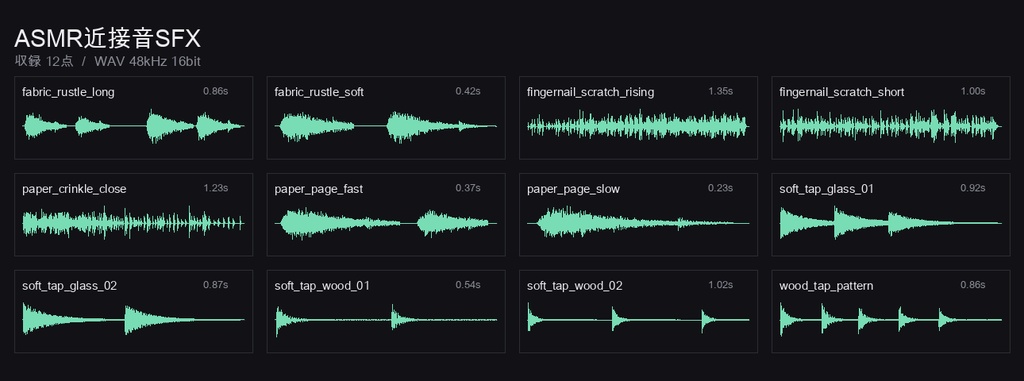1024x381 pixels.
Task: Click the fingernail_scratch_short waveform
Action: tap(891, 126)
